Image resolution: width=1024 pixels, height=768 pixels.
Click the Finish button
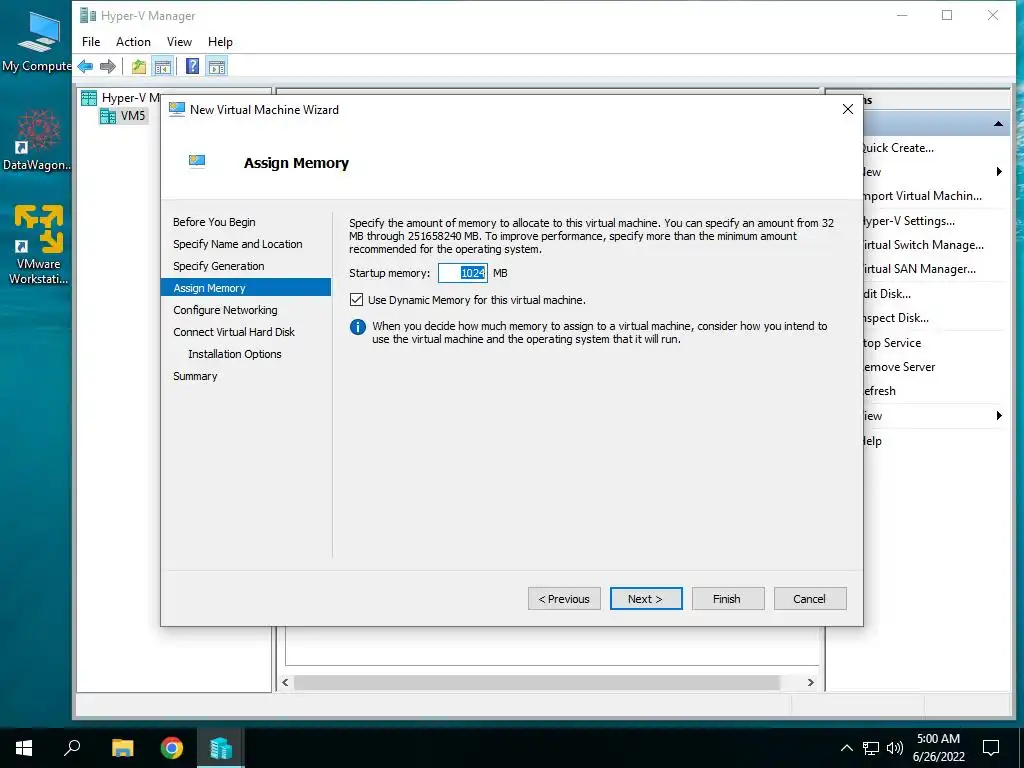728,599
